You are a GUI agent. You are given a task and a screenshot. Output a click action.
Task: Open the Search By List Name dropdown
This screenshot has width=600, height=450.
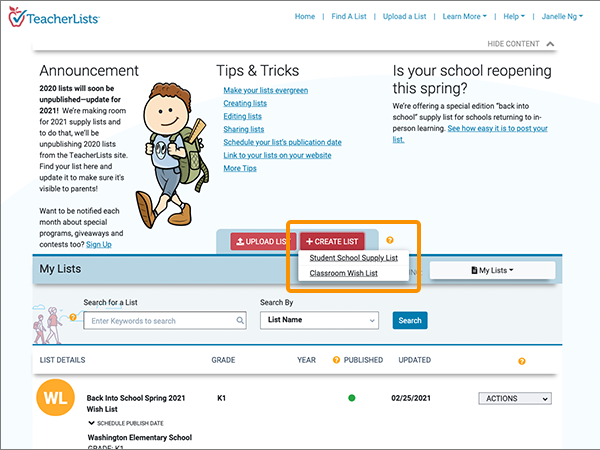click(319, 320)
